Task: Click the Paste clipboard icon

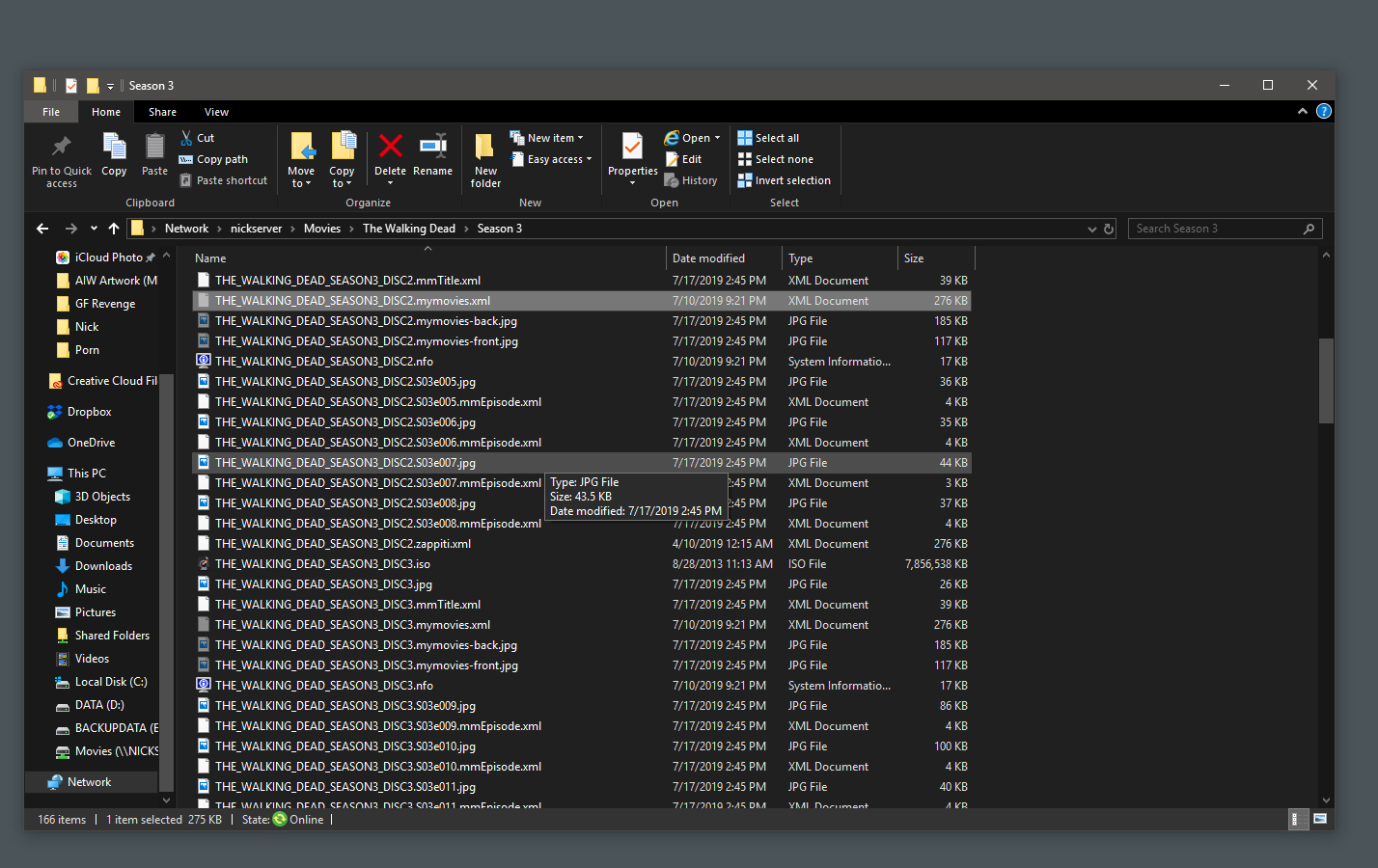Action: coord(154,146)
